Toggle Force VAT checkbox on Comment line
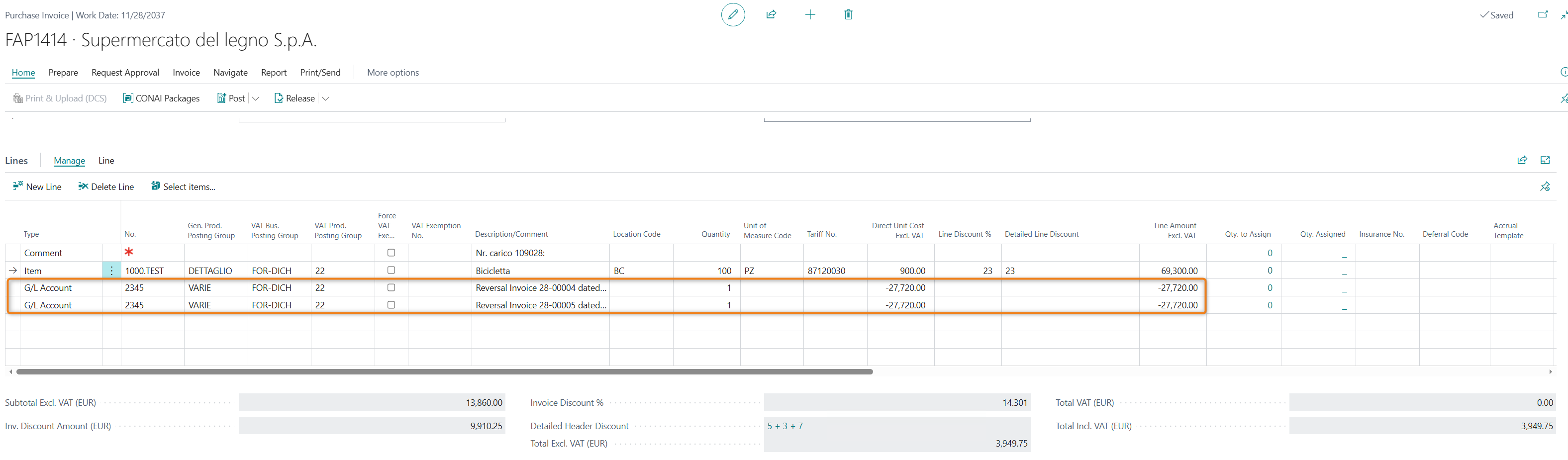The height and width of the screenshot is (460, 1568). pos(392,253)
